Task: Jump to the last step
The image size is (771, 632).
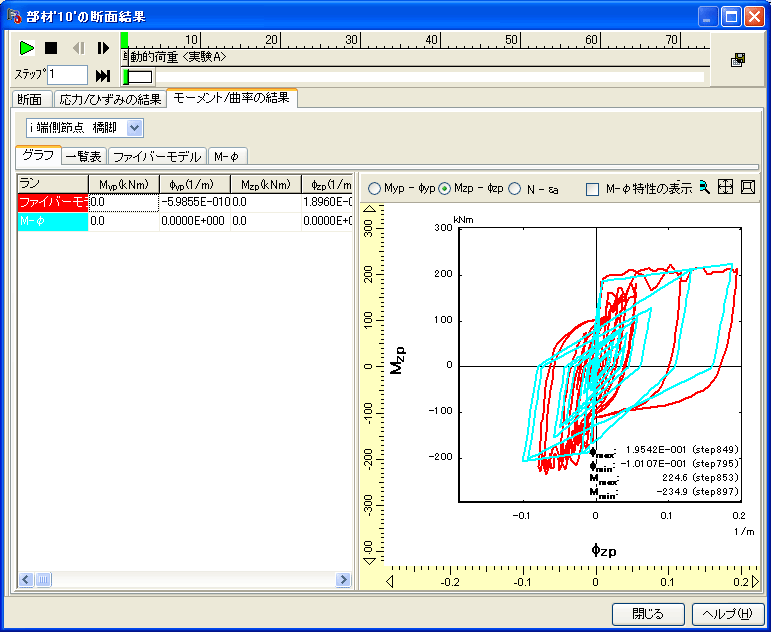Action: (103, 76)
